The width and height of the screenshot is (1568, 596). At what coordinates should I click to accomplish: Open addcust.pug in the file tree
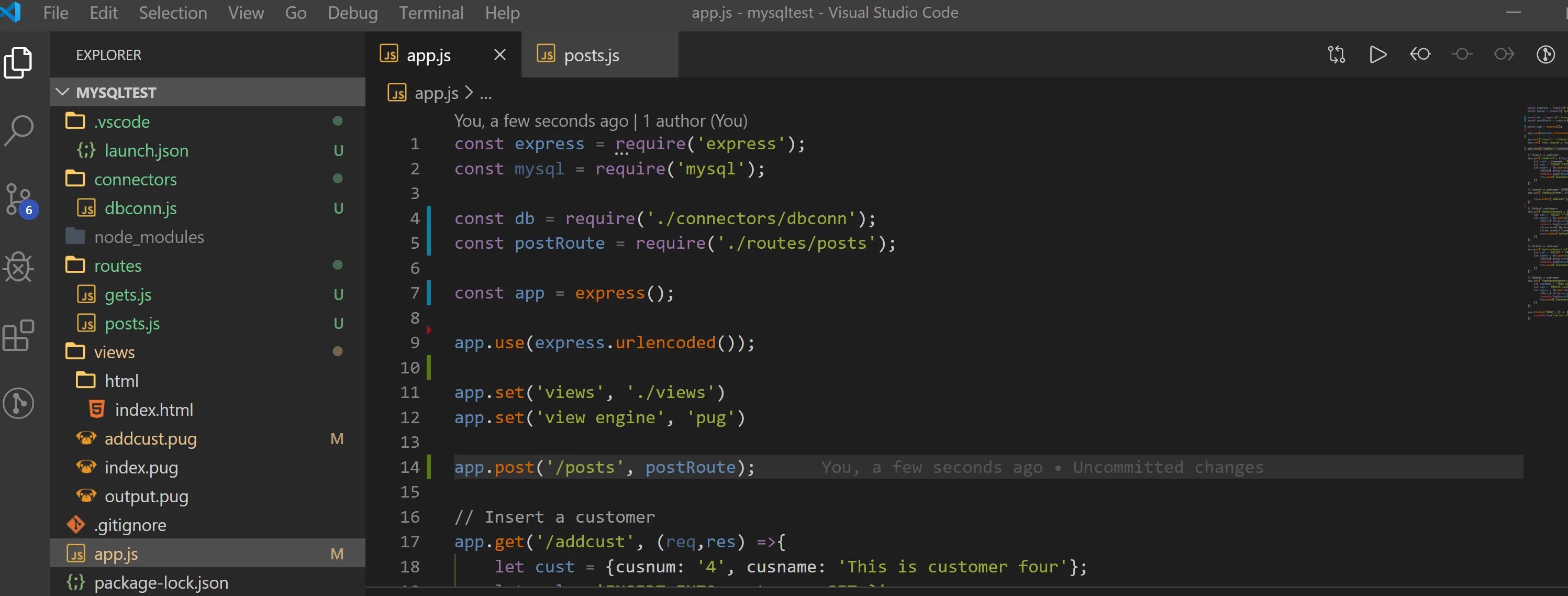coord(150,439)
